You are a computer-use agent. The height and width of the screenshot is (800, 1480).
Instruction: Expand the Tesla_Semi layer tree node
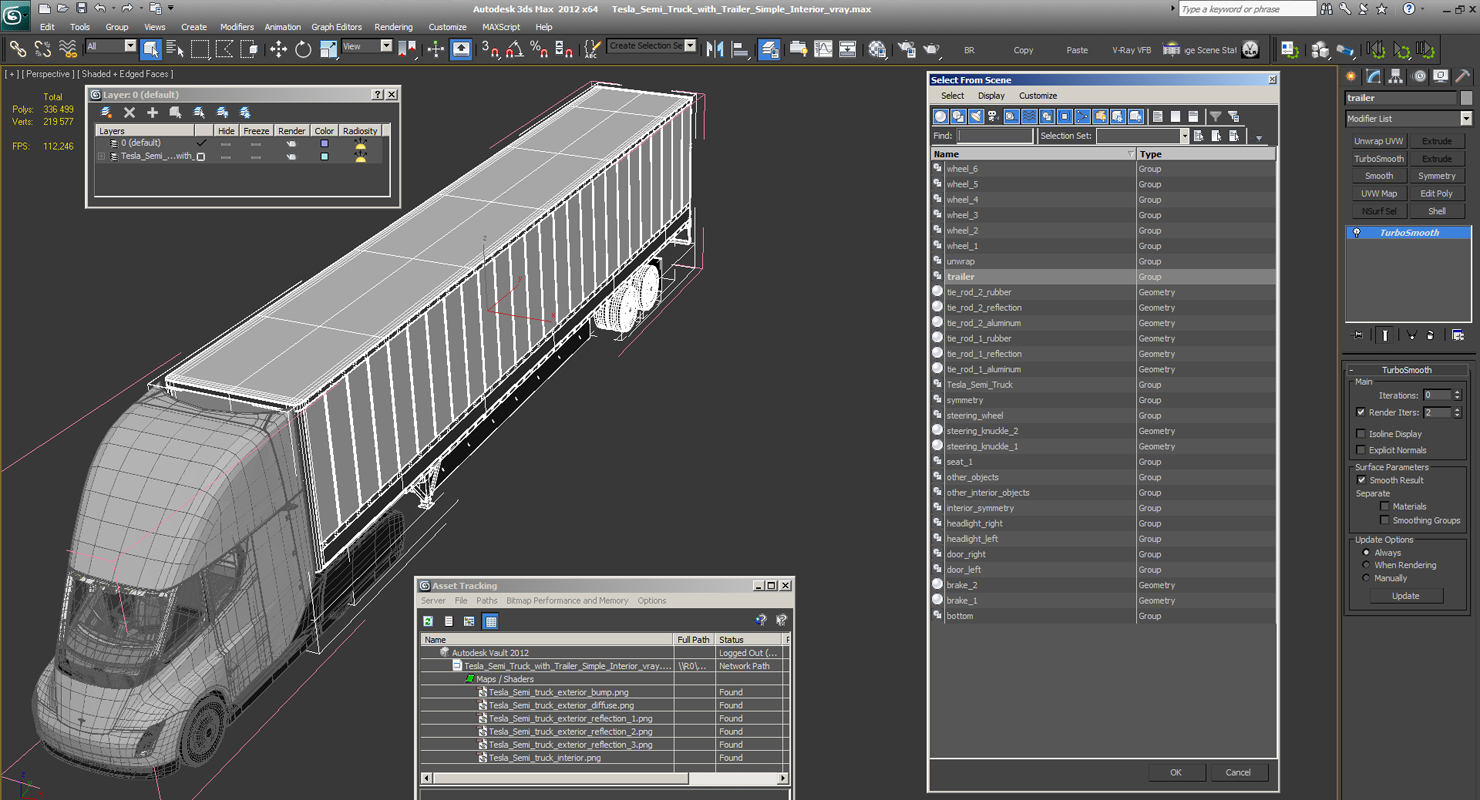[100, 156]
